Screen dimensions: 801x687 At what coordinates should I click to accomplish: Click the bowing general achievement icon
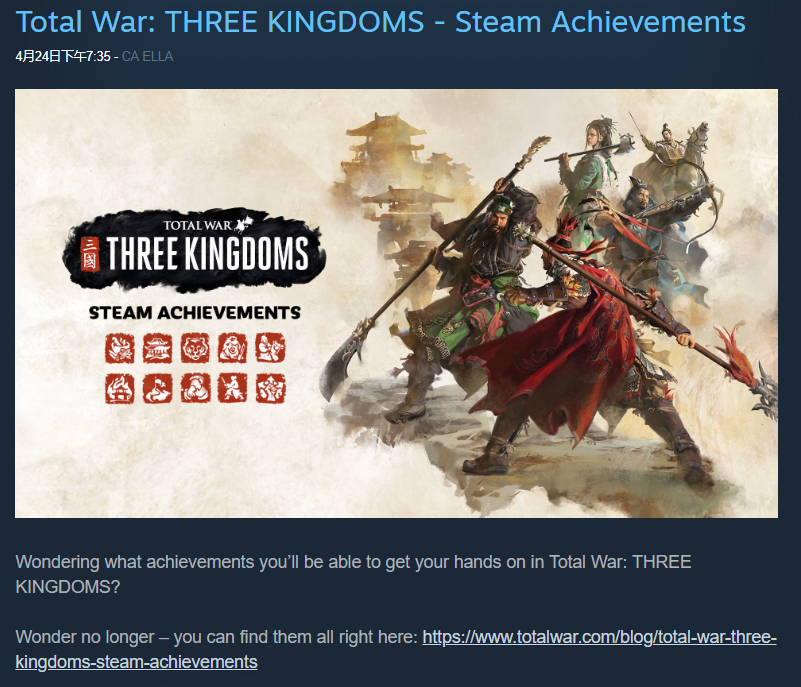[195, 389]
